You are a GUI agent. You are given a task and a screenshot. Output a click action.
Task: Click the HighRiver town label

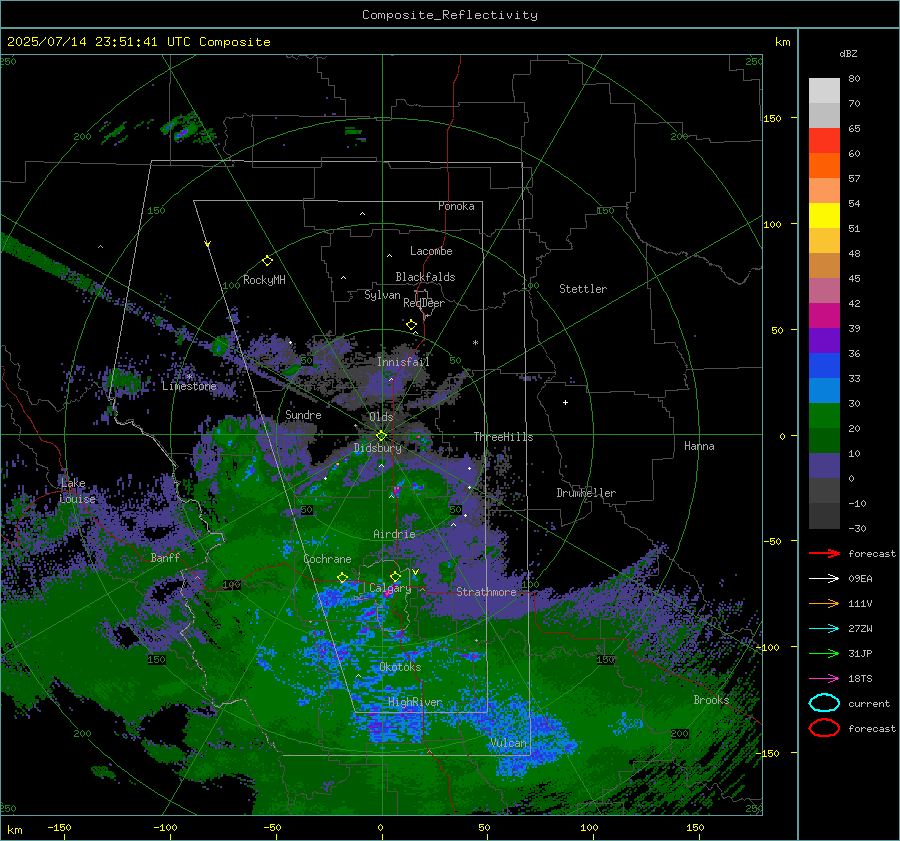pyautogui.click(x=415, y=702)
